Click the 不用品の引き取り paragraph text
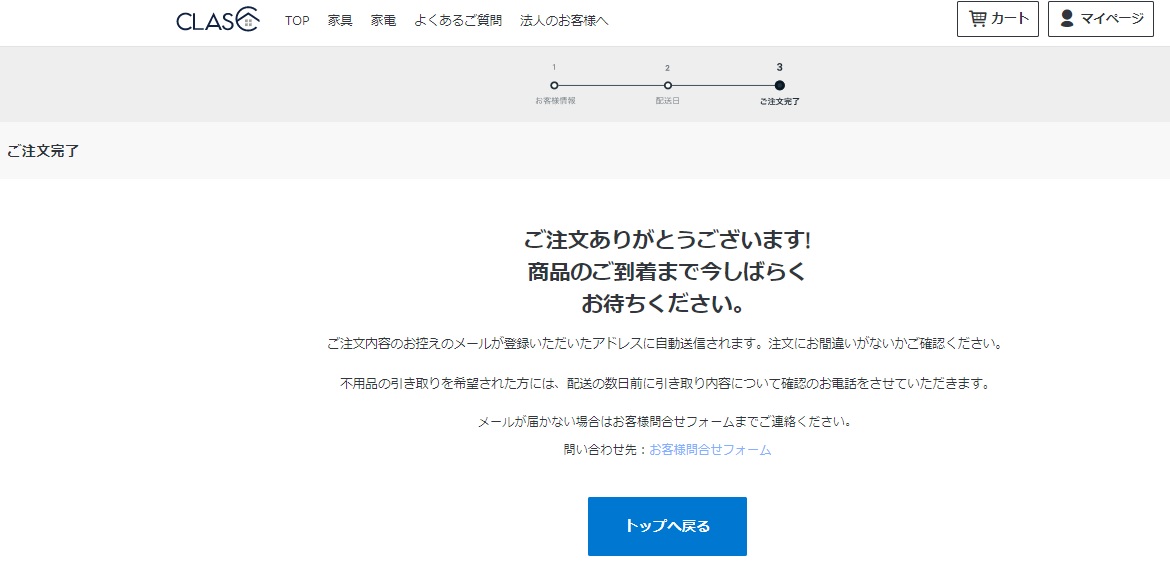 [666, 383]
